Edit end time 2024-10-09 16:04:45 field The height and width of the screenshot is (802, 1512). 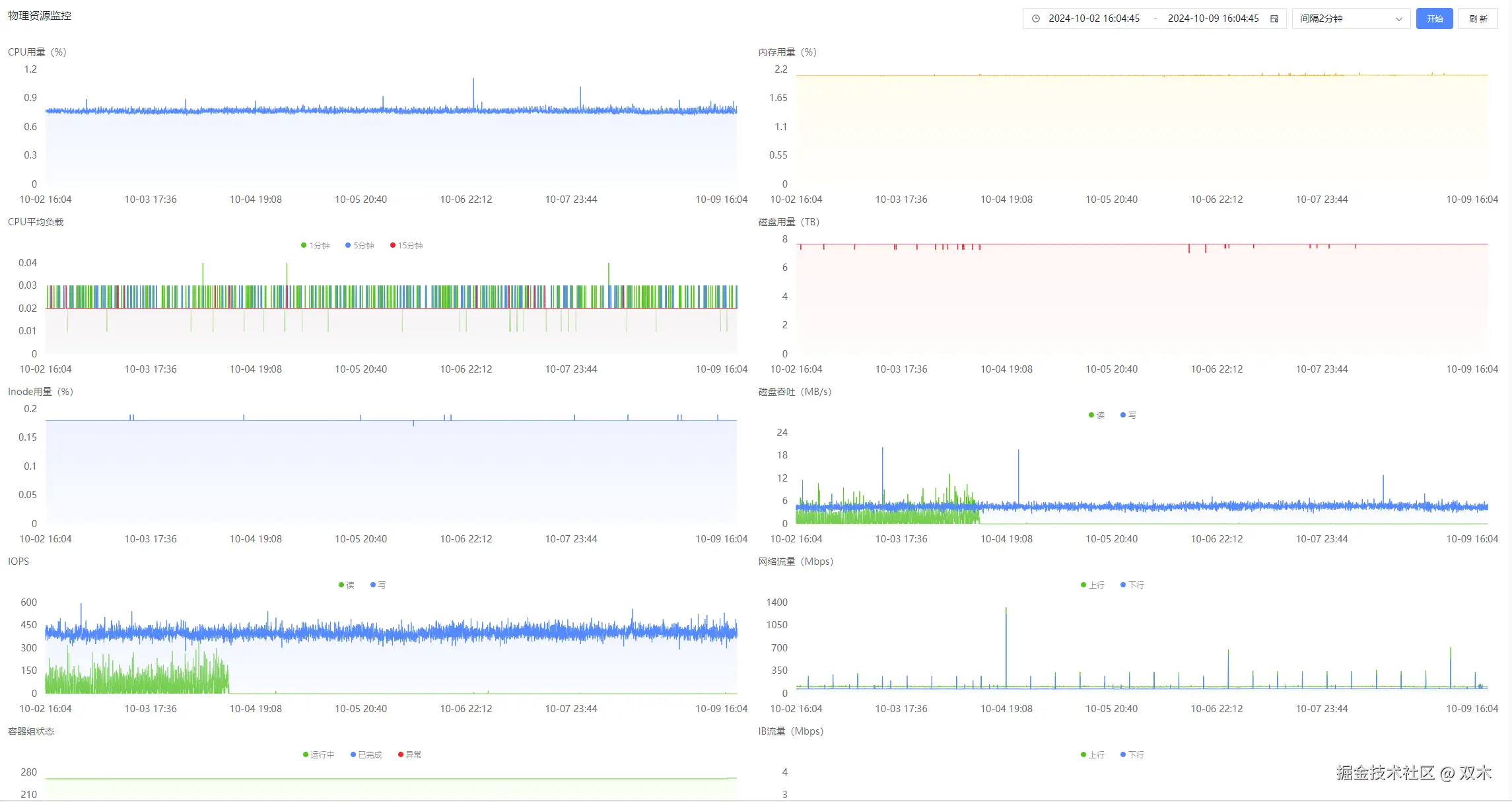tap(1213, 18)
